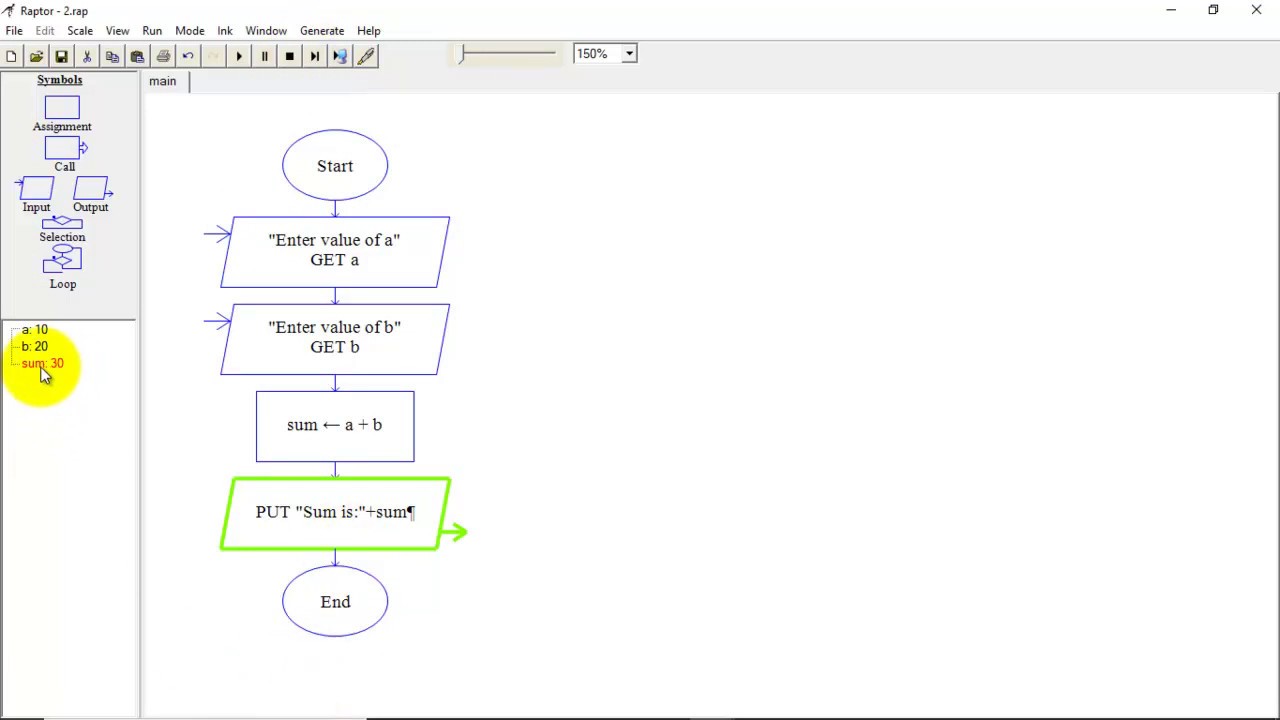Click the test server icon in toolbar
Screen dimensions: 1280x720
pos(340,56)
